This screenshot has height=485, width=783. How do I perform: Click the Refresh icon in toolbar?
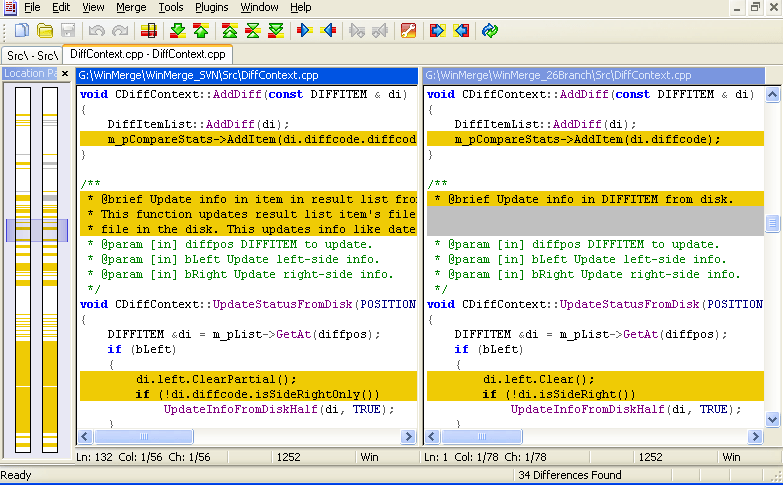point(490,31)
